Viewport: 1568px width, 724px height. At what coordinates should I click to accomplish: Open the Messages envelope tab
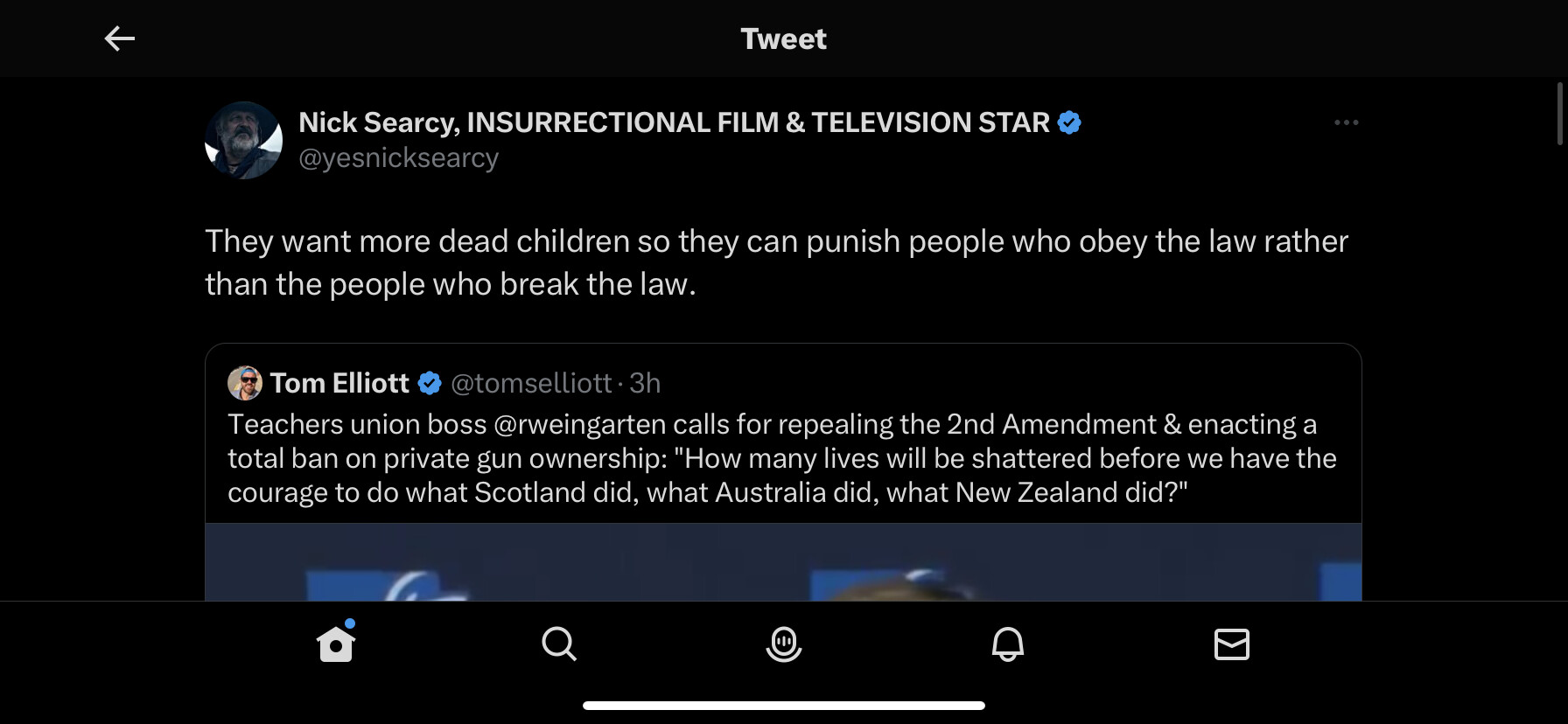tap(1231, 644)
